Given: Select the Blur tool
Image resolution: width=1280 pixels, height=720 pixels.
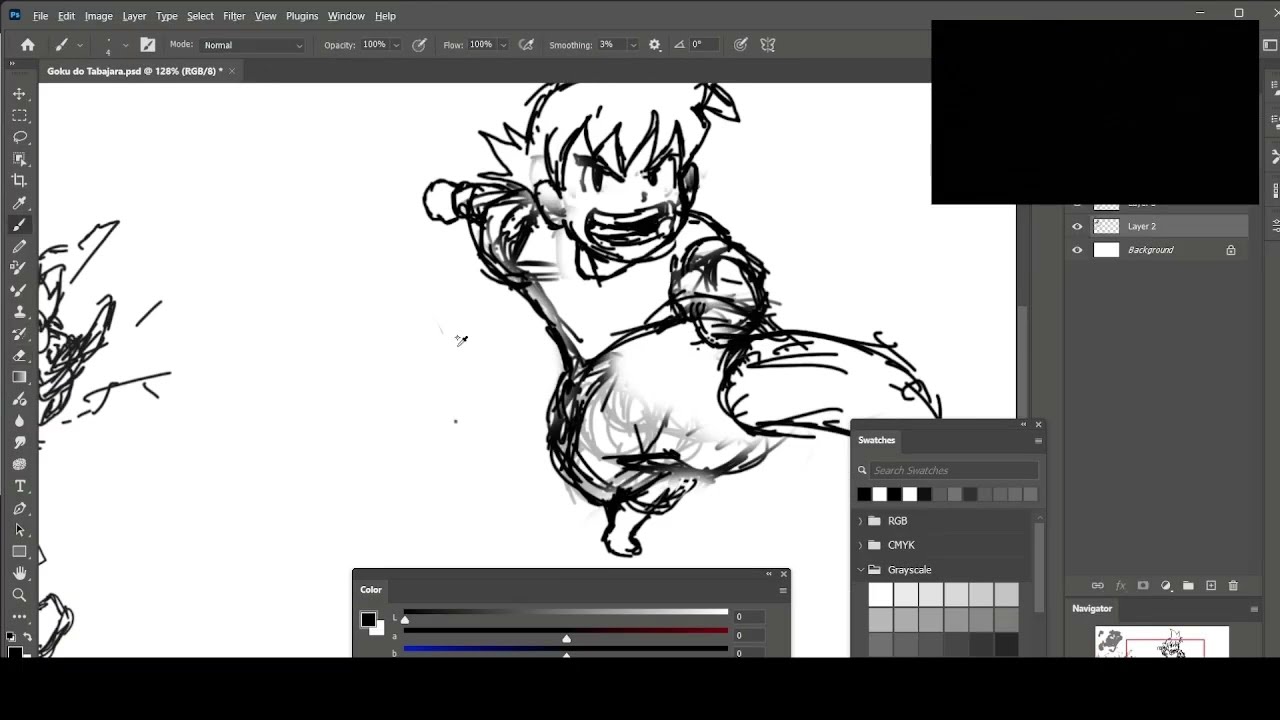Looking at the screenshot, I should pos(19,421).
